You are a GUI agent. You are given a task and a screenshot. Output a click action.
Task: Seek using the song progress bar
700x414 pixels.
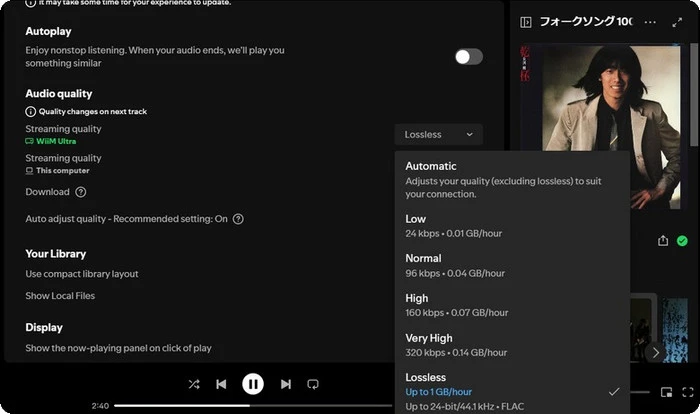click(253, 406)
